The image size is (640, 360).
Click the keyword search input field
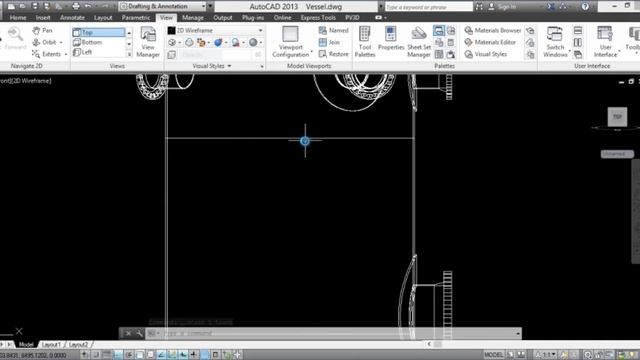click(429, 7)
